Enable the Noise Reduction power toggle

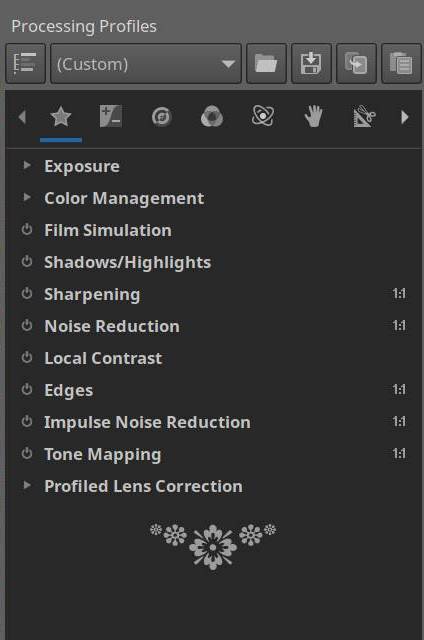(27, 325)
